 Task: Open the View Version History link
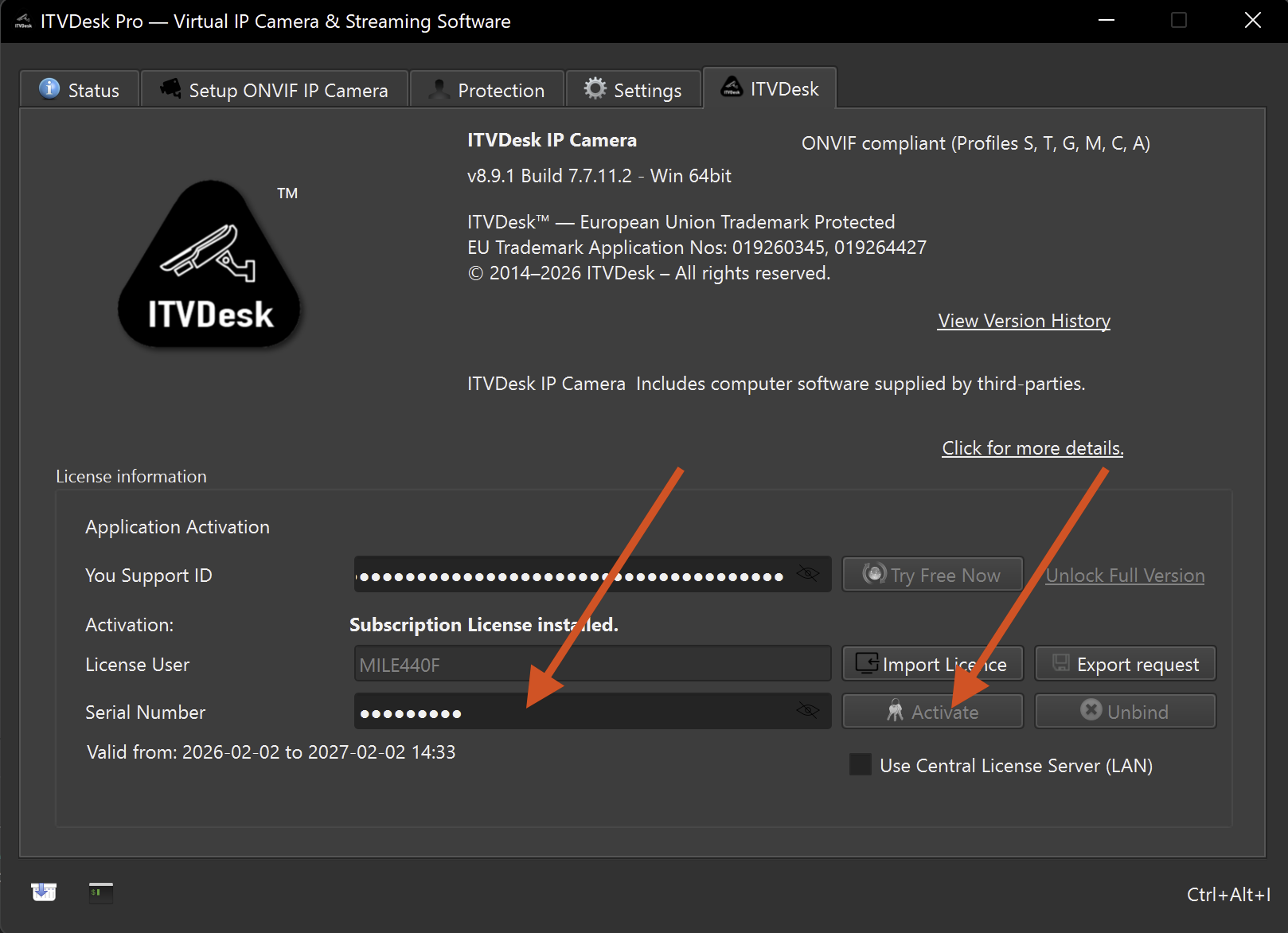(1024, 321)
